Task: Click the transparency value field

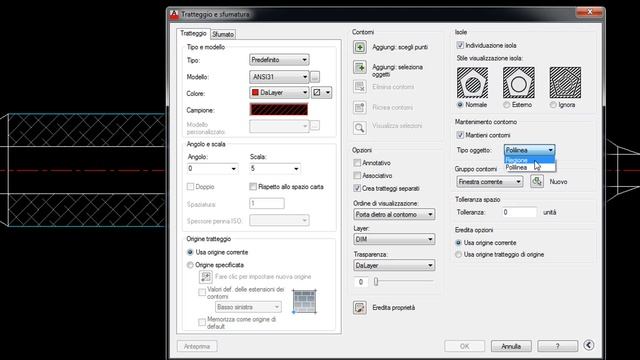Action: pos(361,282)
